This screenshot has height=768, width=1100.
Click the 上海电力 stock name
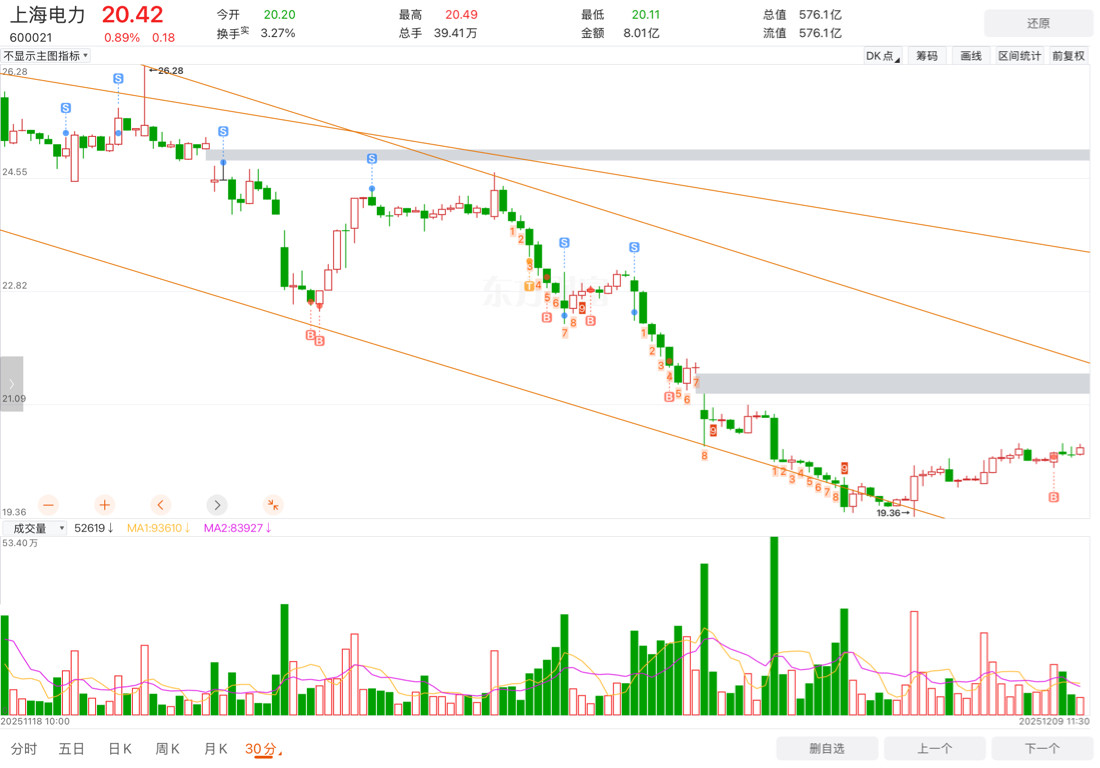(48, 15)
